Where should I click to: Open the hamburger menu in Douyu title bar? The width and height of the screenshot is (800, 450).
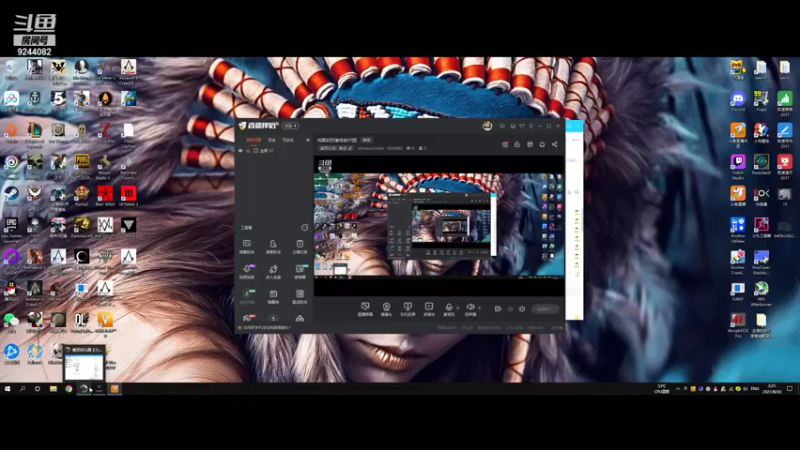531,126
